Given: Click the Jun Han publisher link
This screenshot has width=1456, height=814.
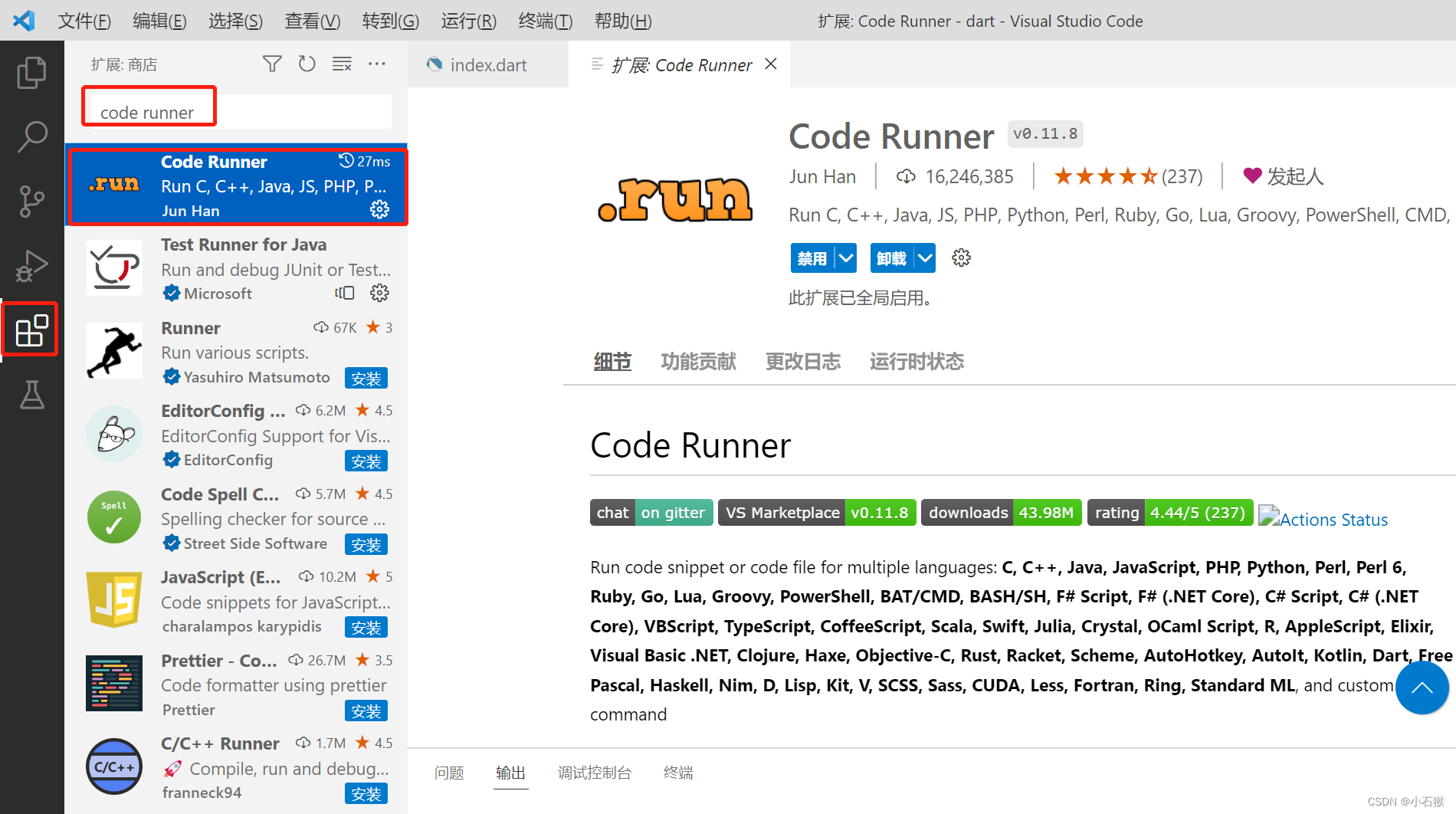Looking at the screenshot, I should 822,176.
